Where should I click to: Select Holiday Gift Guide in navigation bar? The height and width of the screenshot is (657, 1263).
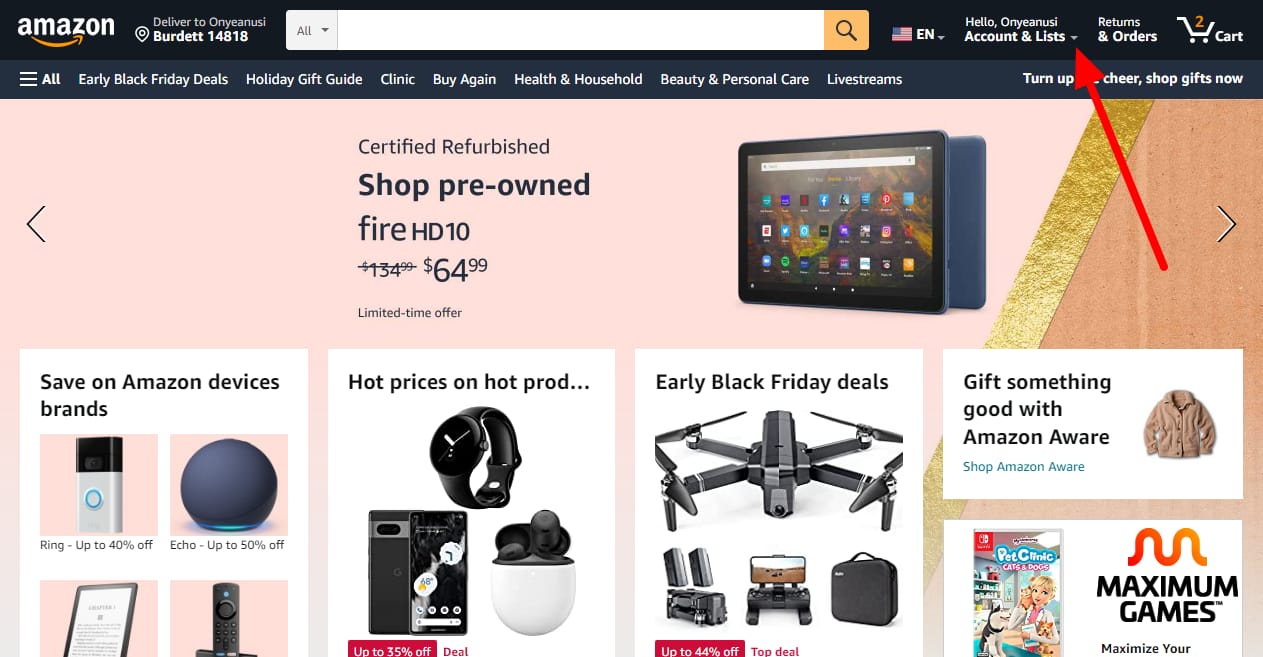point(304,79)
